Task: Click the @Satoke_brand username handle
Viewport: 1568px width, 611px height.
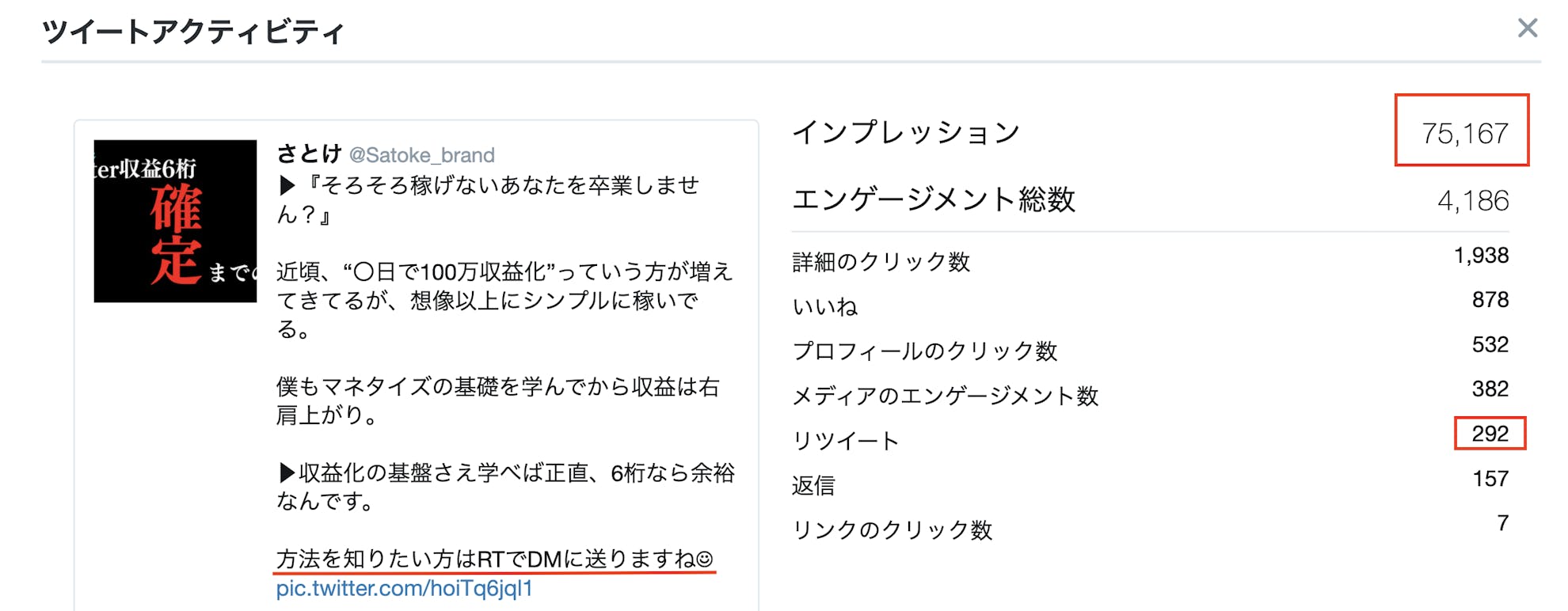Action: coord(421,155)
